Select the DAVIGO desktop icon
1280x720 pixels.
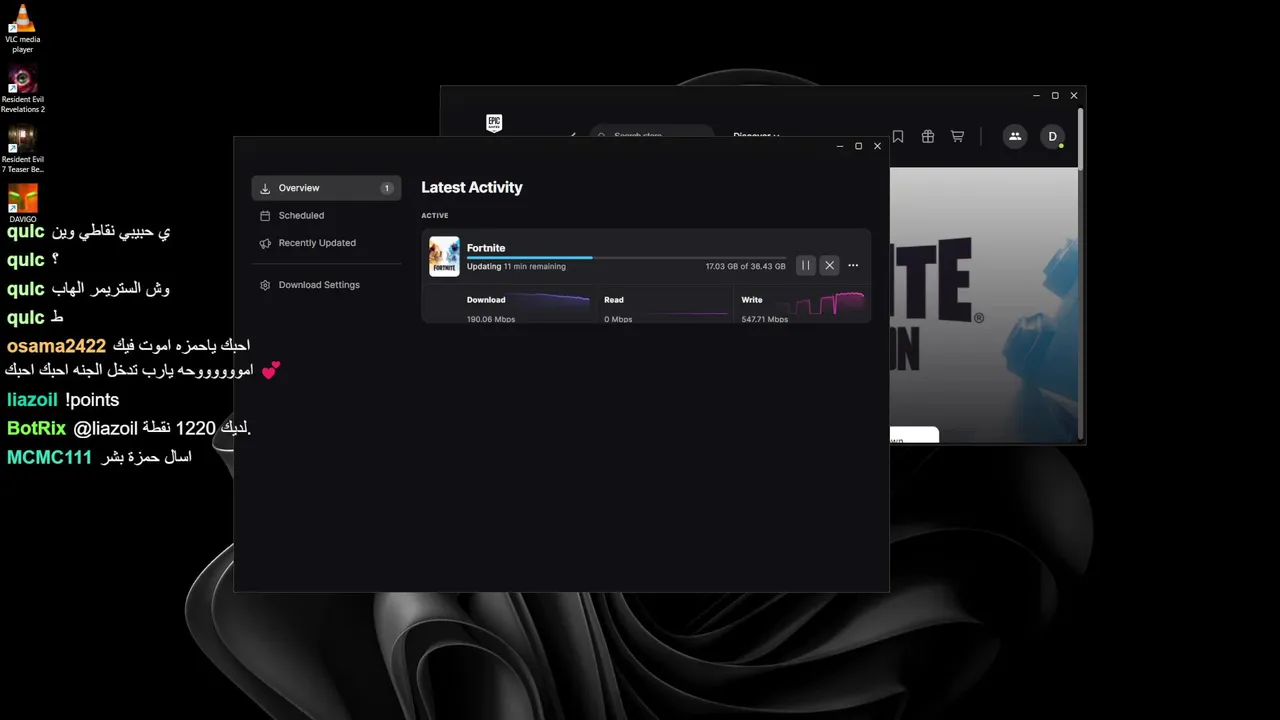point(22,204)
